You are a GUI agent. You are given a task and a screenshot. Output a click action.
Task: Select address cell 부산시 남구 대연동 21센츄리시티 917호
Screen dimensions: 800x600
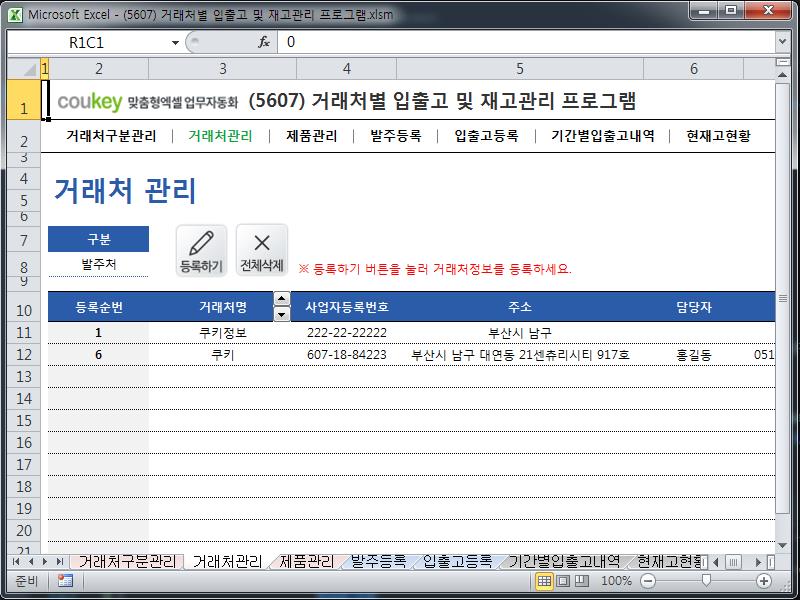520,355
